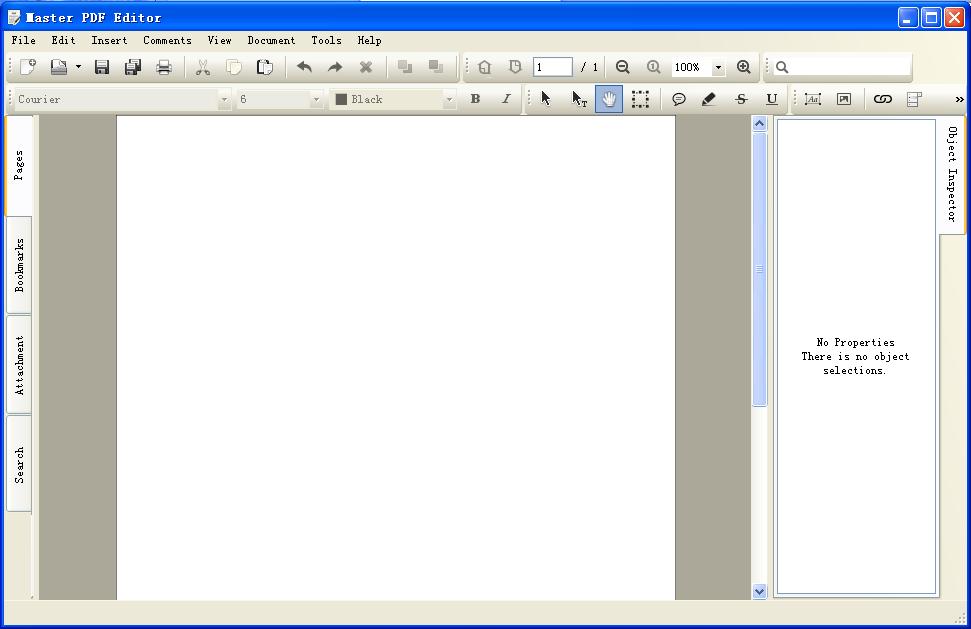The height and width of the screenshot is (629, 971).
Task: Open the Courier font dropdown
Action: [224, 99]
